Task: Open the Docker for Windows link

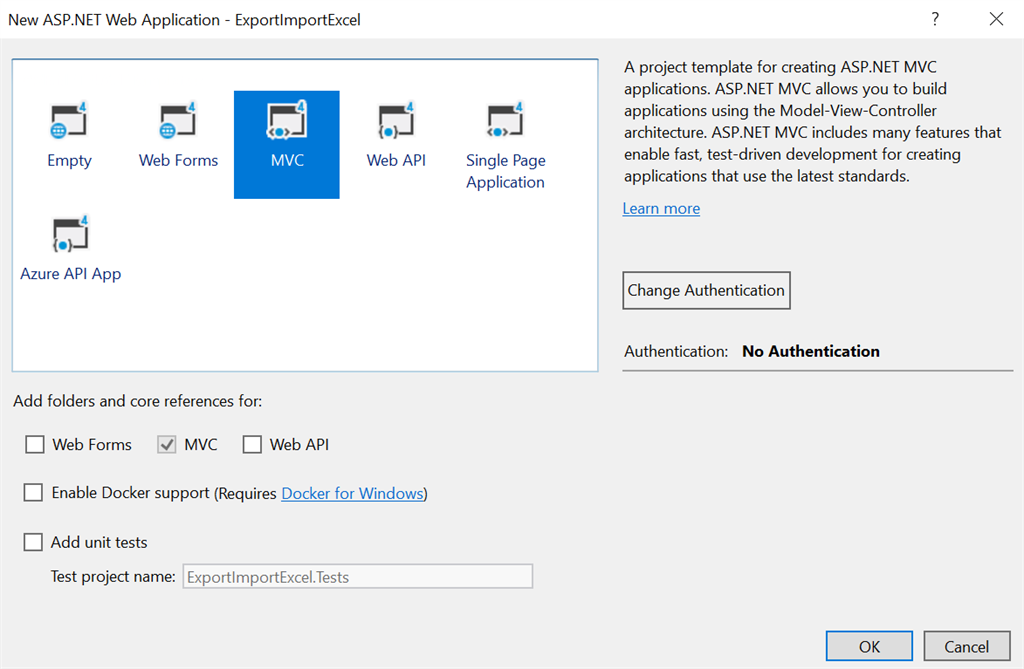Action: (352, 492)
